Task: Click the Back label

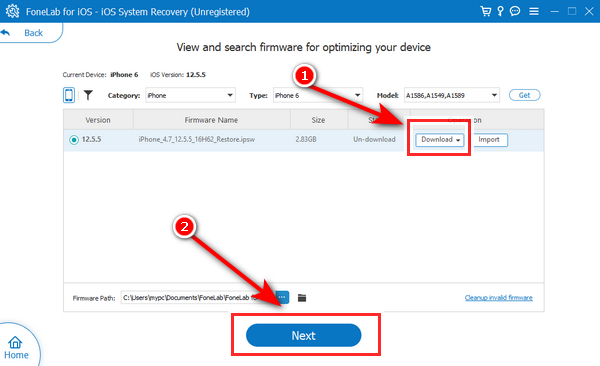Action: [x=34, y=33]
